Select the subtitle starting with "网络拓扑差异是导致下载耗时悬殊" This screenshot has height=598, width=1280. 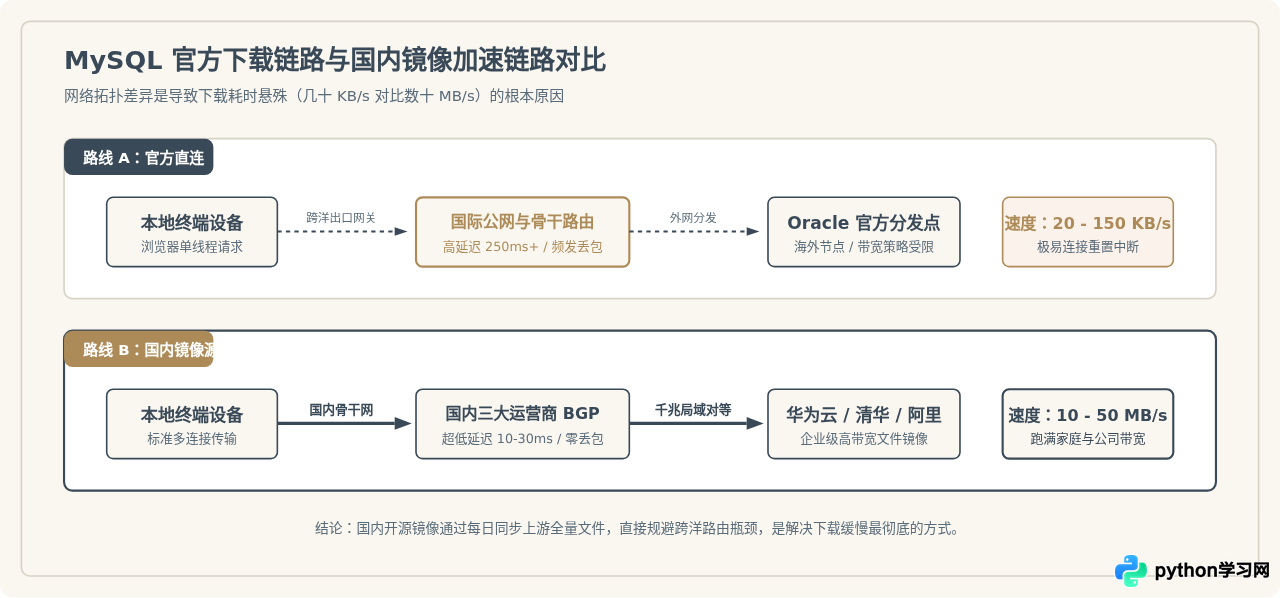click(x=314, y=97)
